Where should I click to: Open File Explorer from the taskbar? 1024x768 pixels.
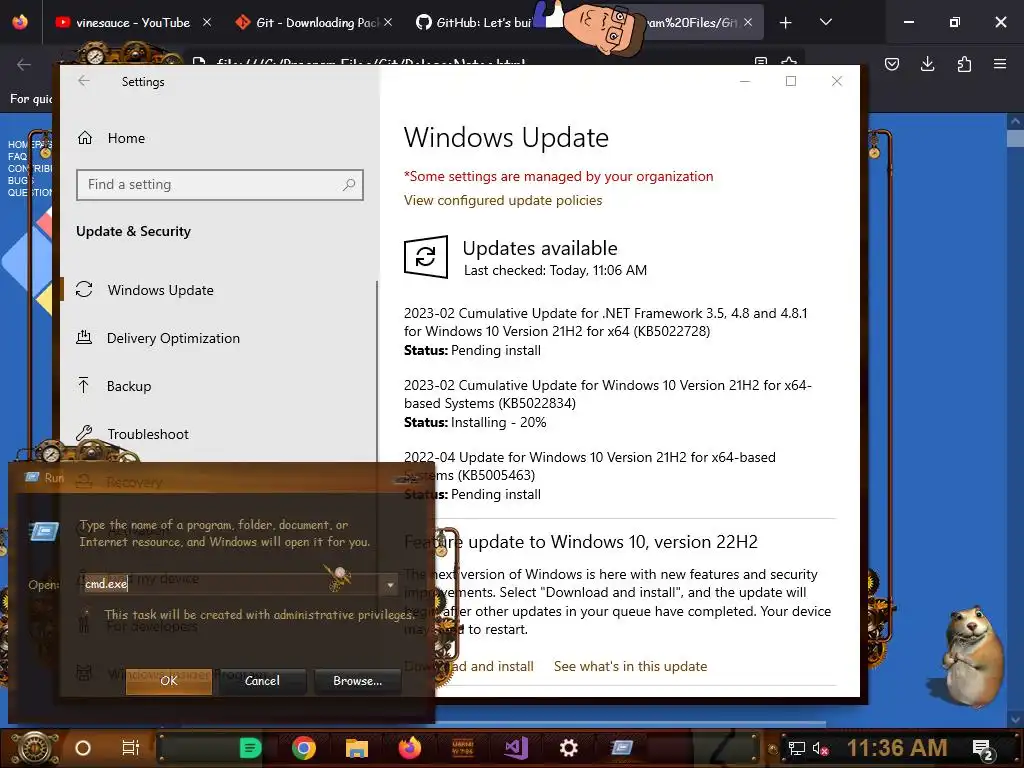(x=357, y=748)
